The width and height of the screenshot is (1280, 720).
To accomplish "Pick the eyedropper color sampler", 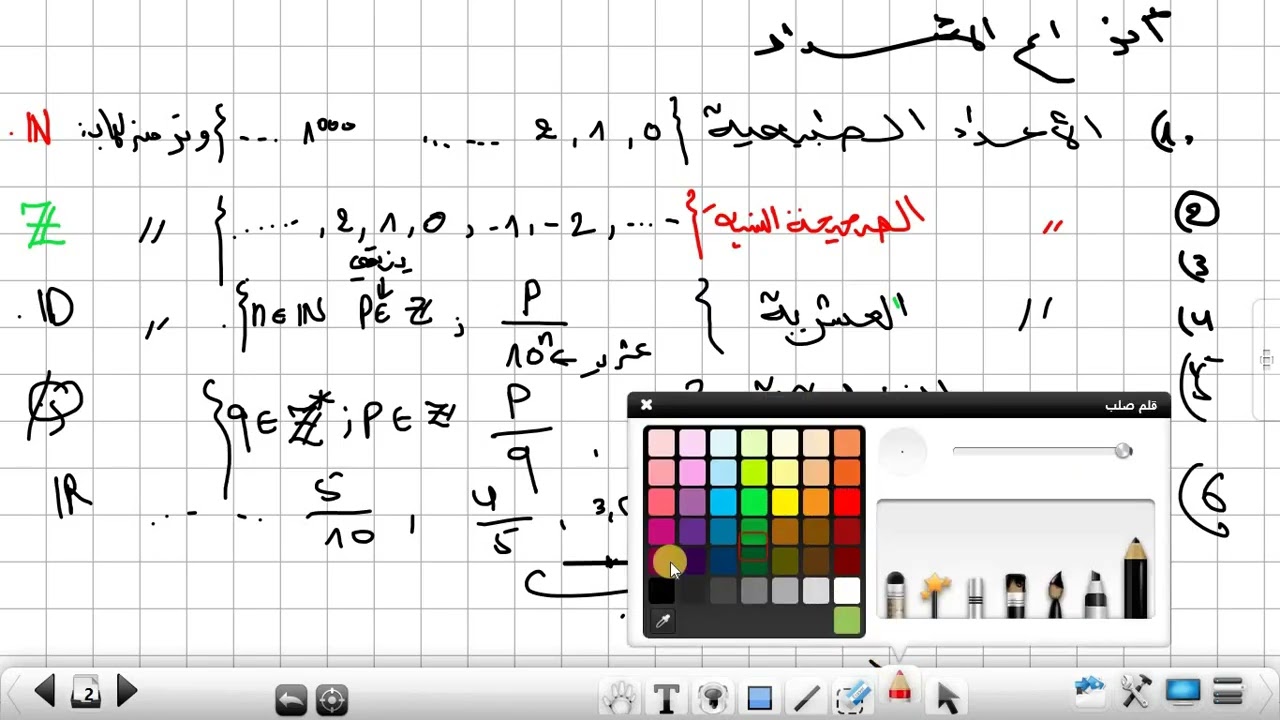I will 662,622.
